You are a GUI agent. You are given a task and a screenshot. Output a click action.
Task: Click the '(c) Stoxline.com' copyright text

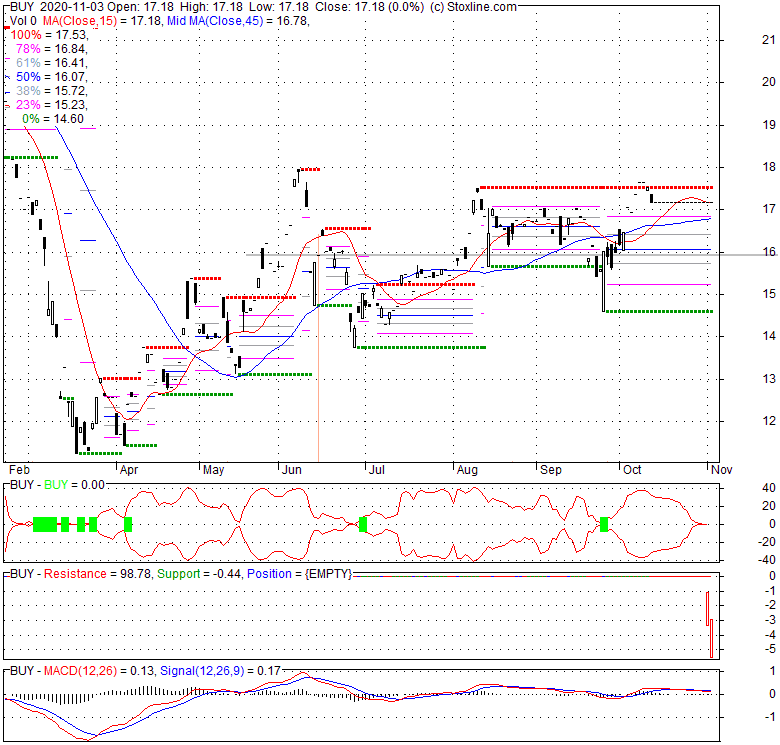tap(473, 7)
